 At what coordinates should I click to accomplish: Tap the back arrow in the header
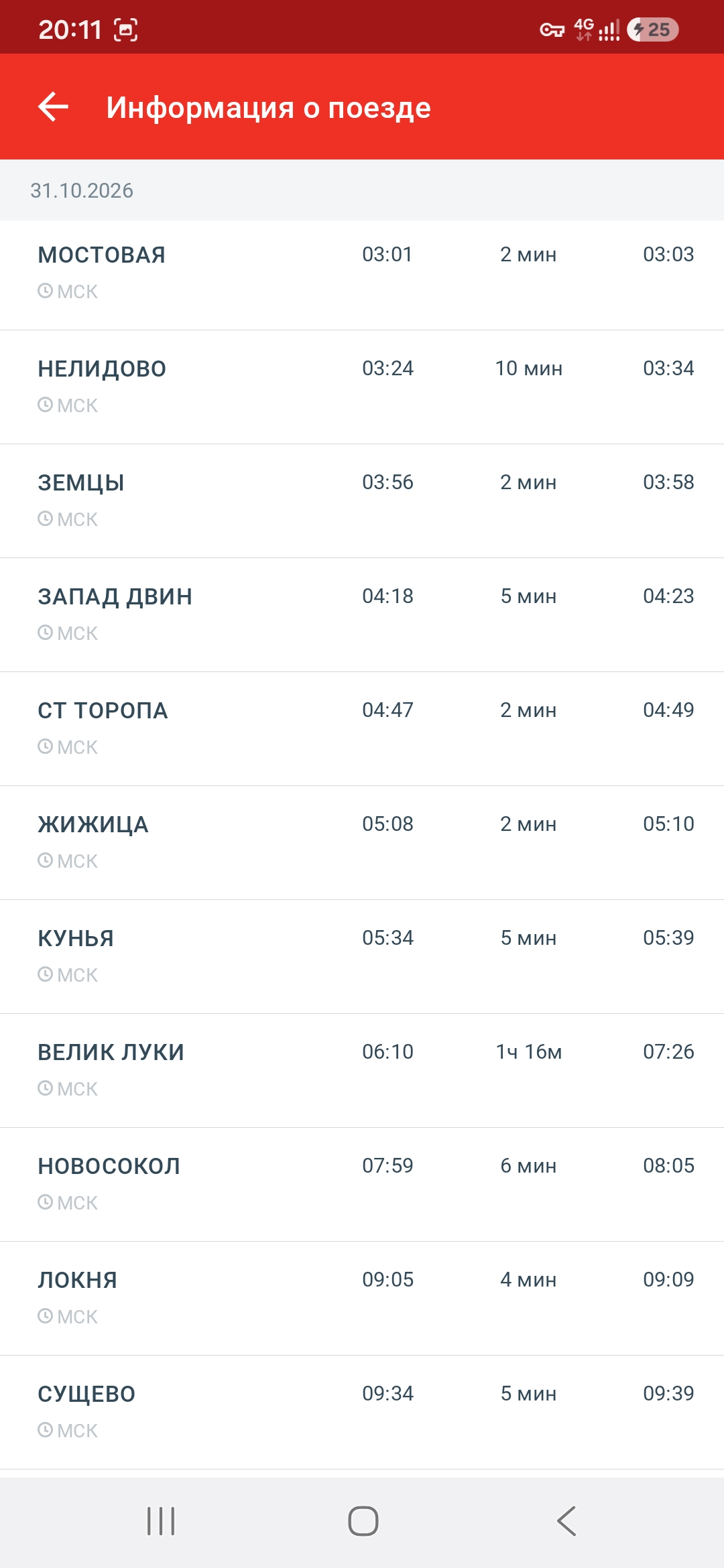pos(54,107)
